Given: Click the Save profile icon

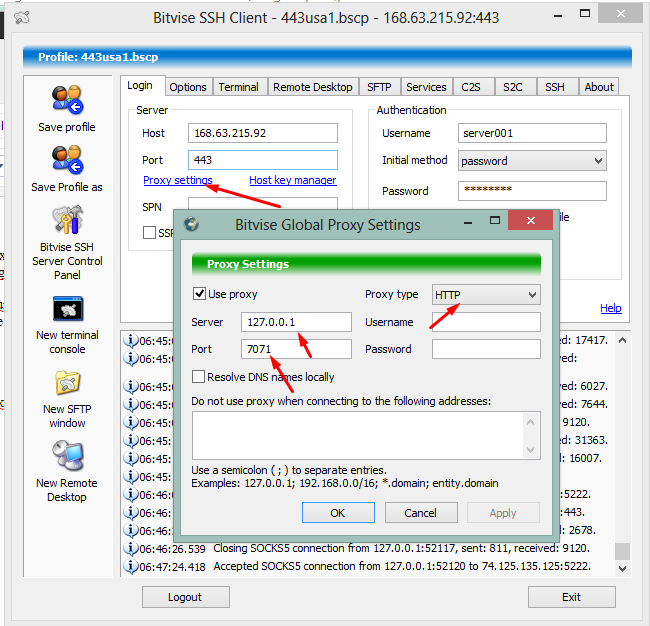Looking at the screenshot, I should tap(68, 100).
